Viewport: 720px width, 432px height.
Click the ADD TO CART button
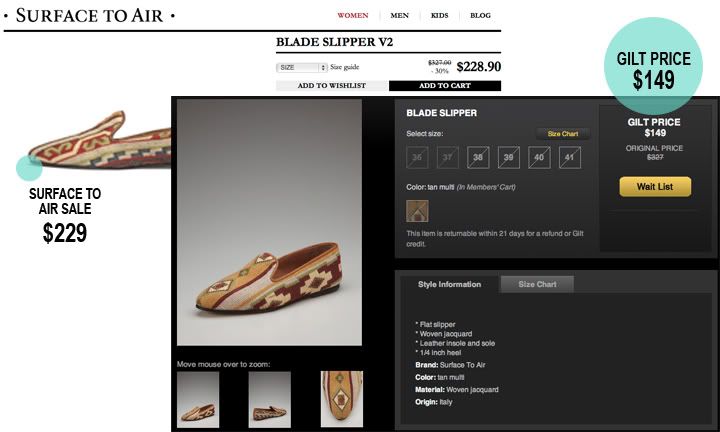pos(444,85)
